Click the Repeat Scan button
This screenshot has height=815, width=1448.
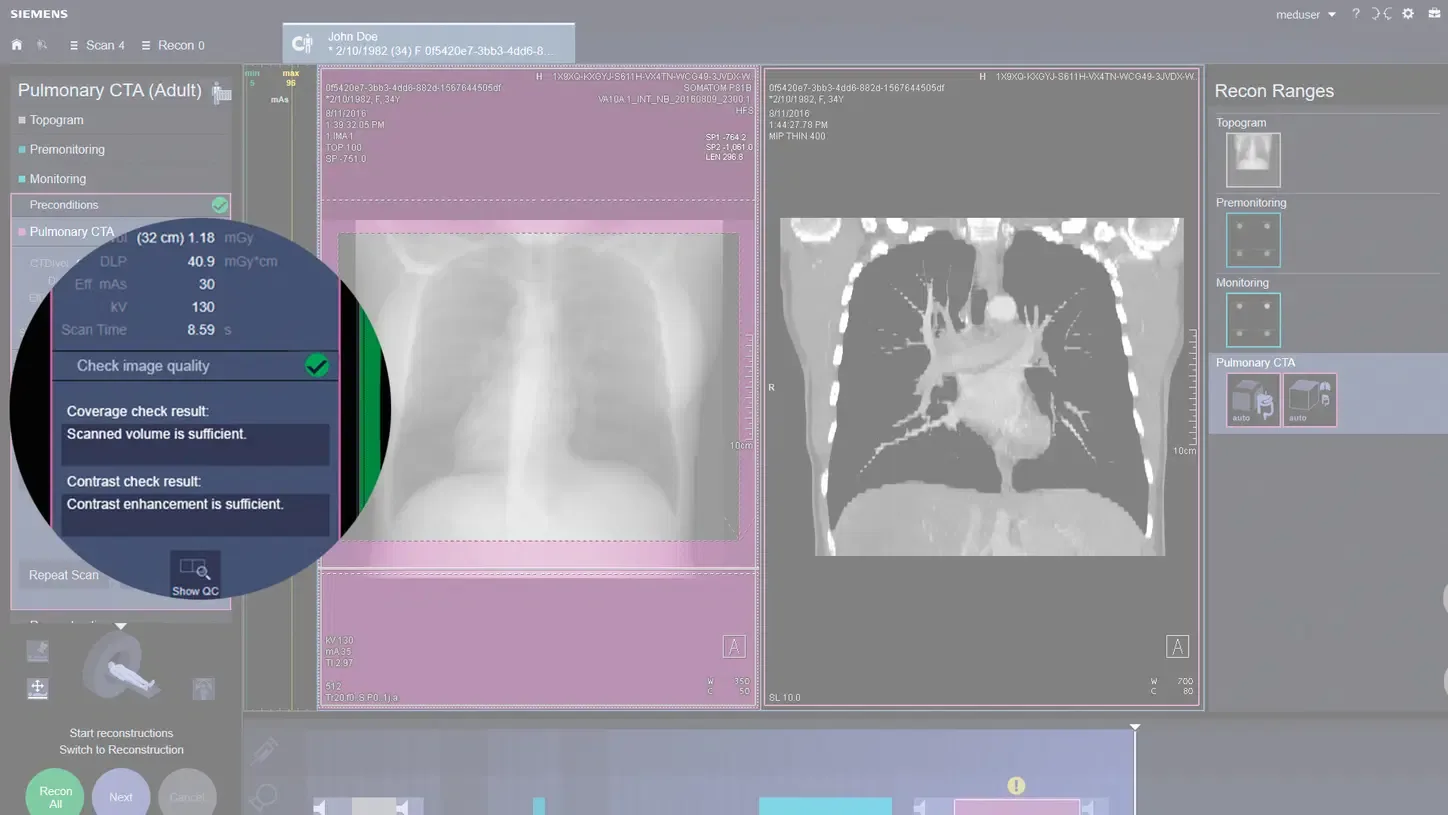(x=64, y=575)
